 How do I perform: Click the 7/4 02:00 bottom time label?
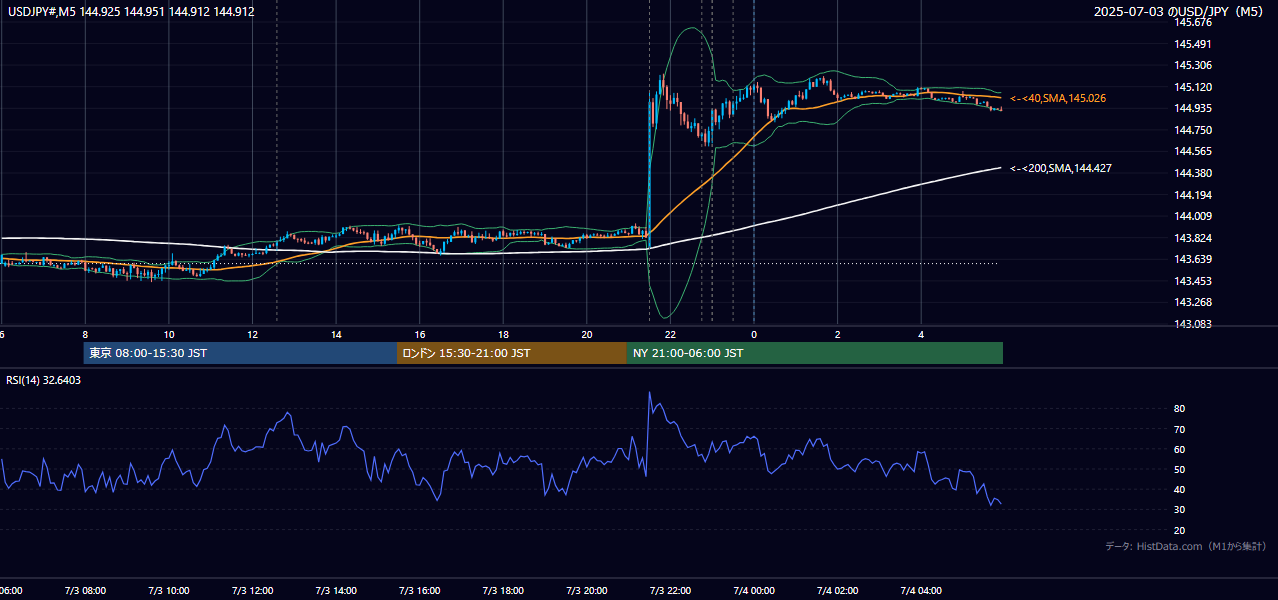pos(837,591)
